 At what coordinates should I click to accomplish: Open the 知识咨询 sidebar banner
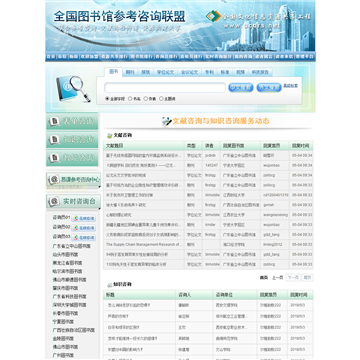72,140
